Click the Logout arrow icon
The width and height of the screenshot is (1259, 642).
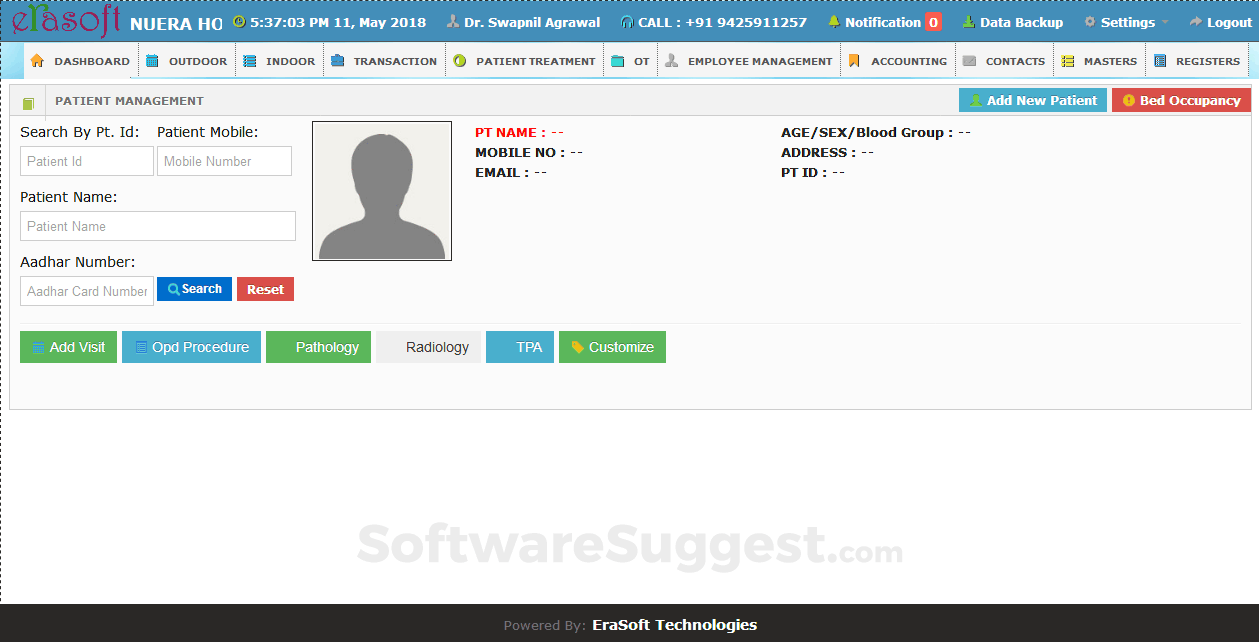click(1198, 21)
